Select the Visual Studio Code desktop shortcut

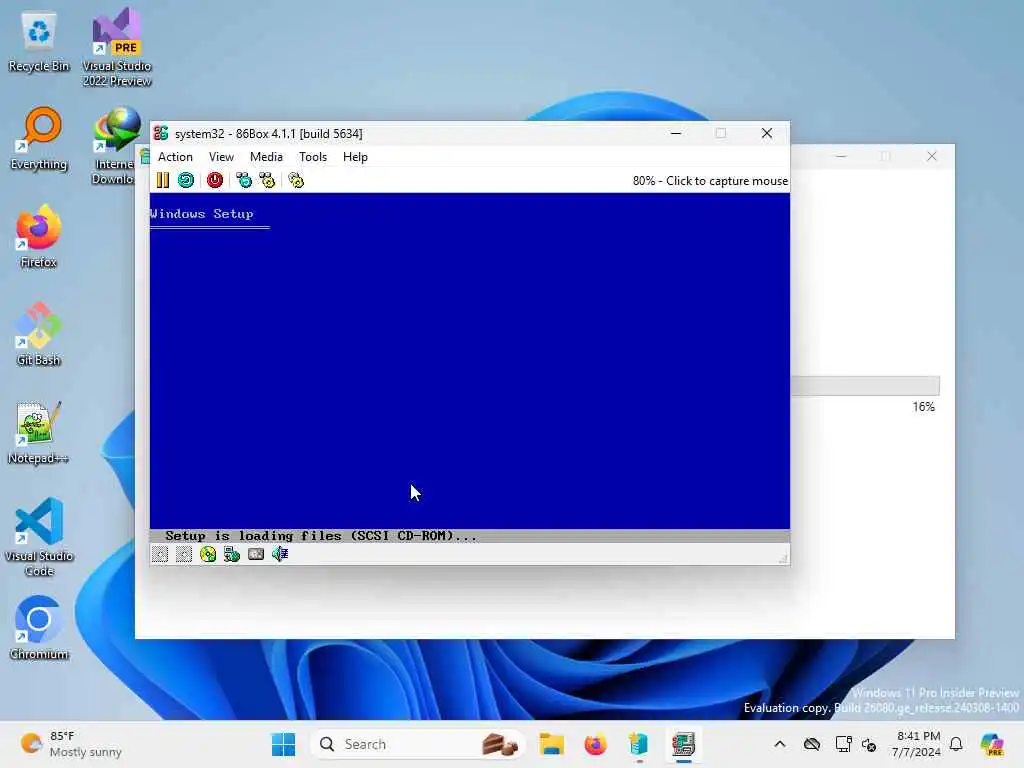pyautogui.click(x=39, y=537)
